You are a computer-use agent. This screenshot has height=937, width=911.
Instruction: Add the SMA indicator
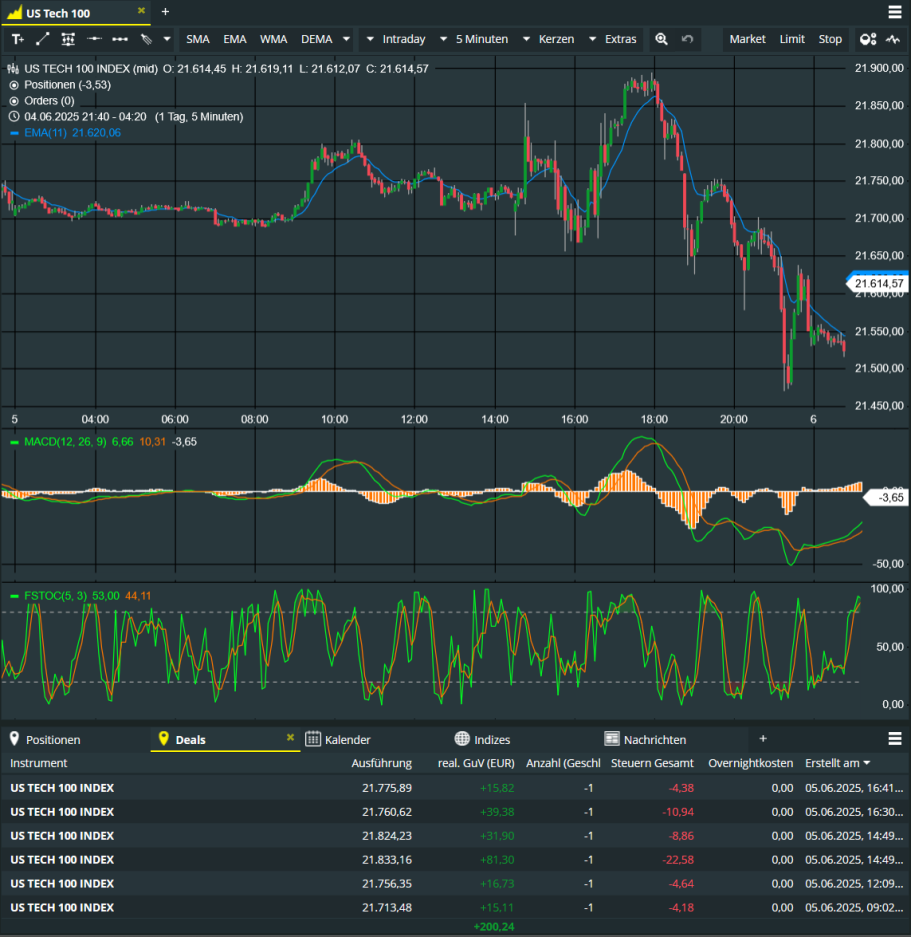(197, 39)
